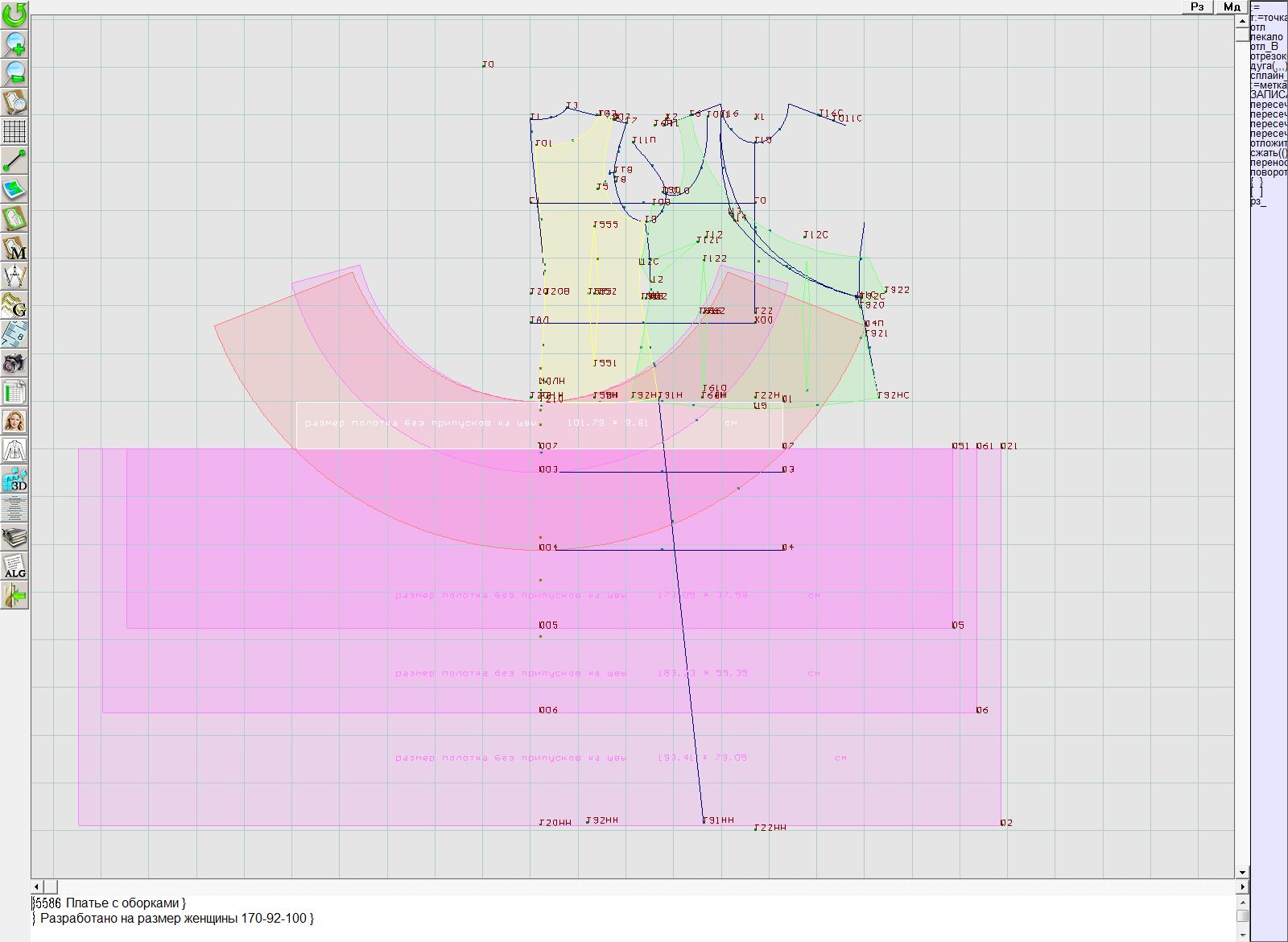Click the exit door icon
The image size is (1288, 942).
(14, 595)
